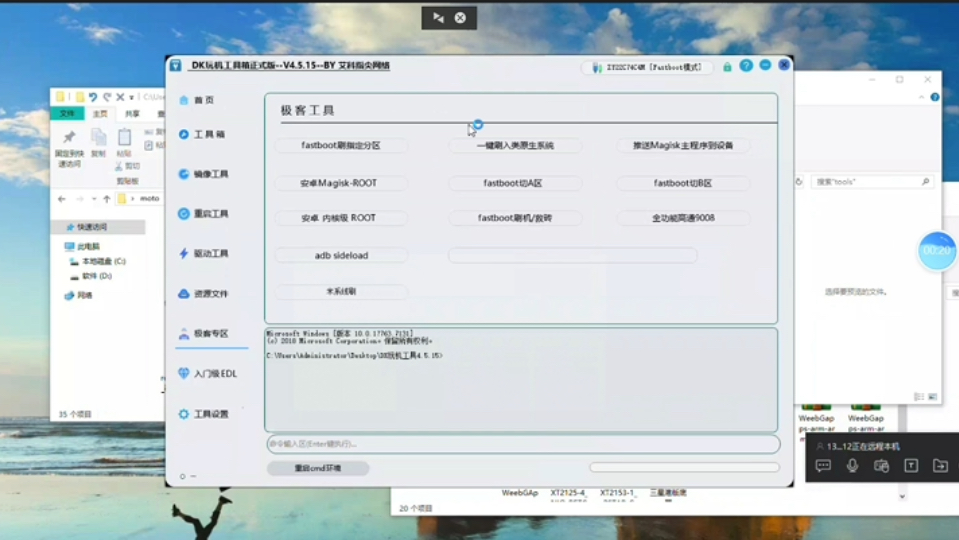Viewport: 959px width, 540px height.
Task: Open 工具设置 gear settings item
Action: (x=203, y=414)
